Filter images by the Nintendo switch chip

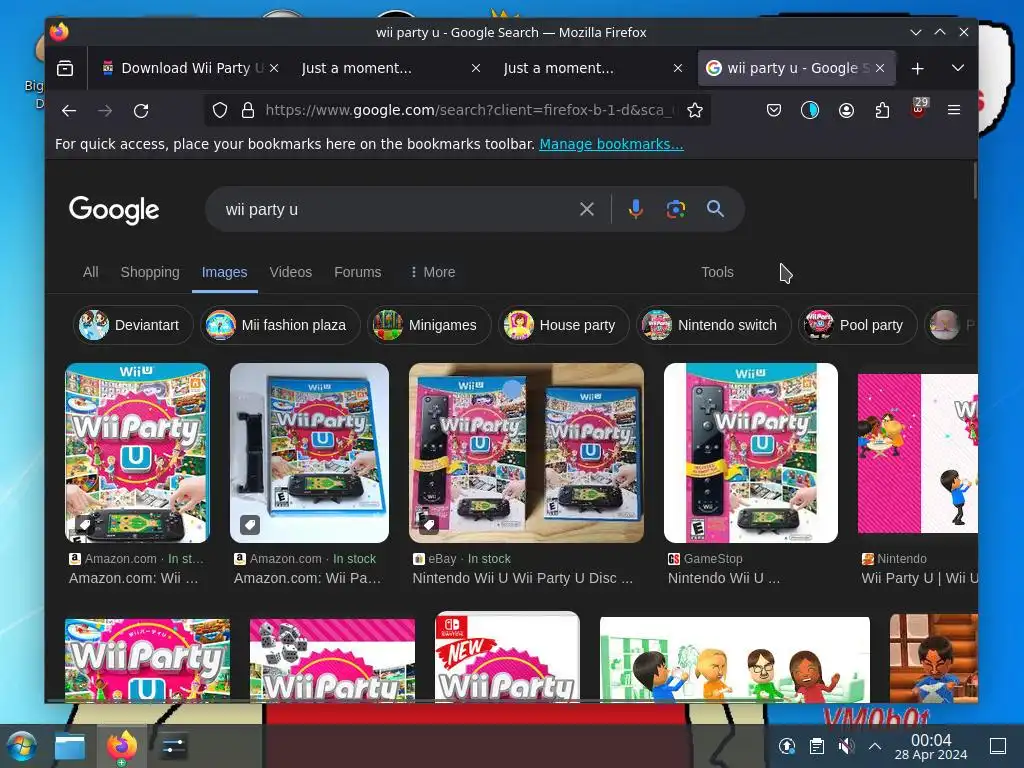click(713, 325)
